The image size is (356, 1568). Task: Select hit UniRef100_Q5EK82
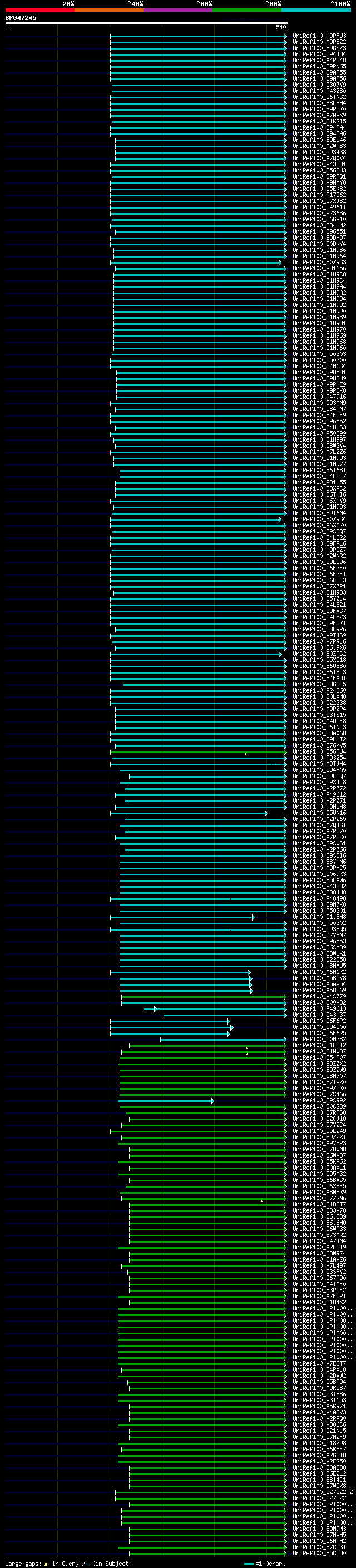[319, 189]
